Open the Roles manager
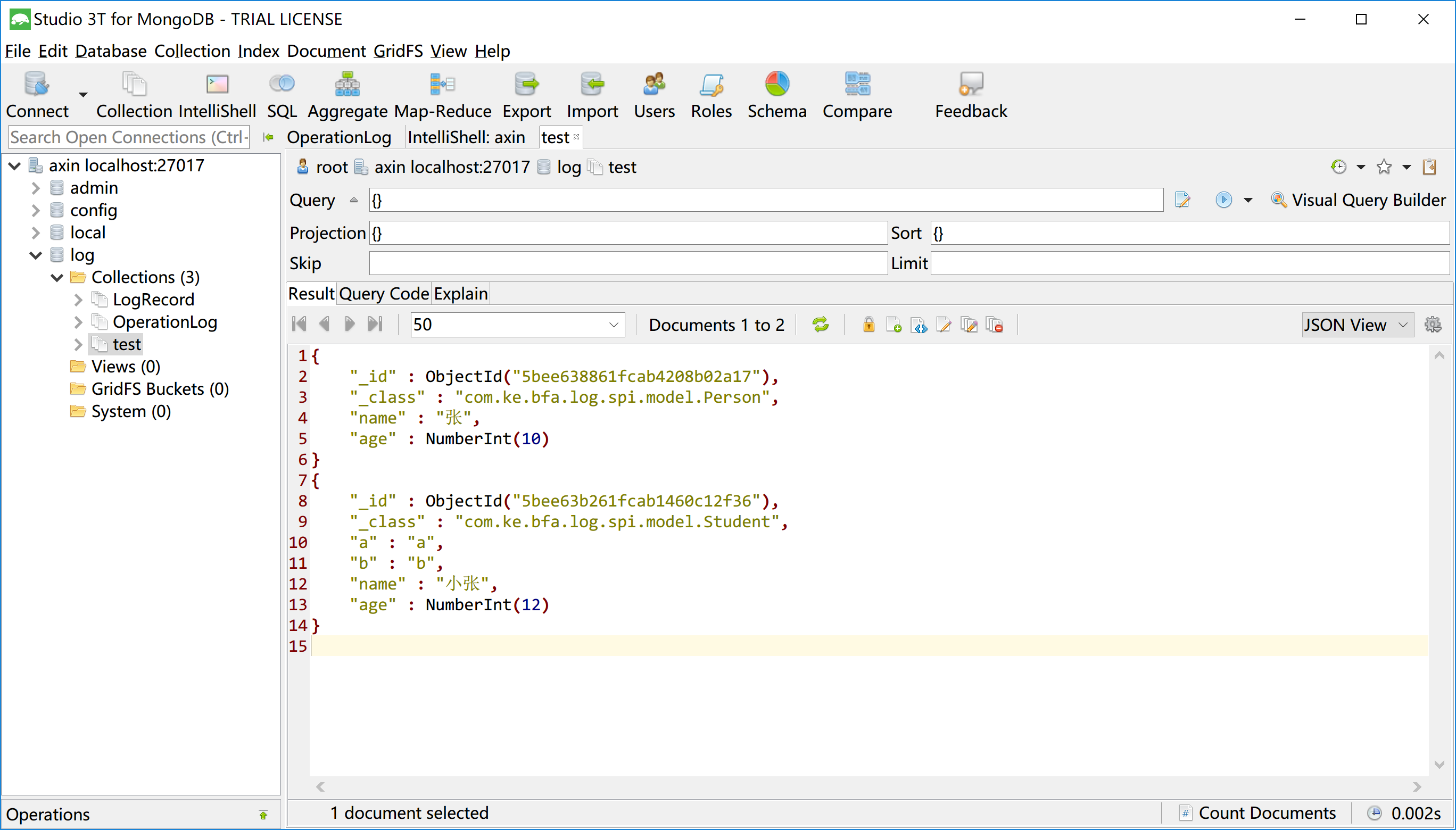 click(x=711, y=95)
